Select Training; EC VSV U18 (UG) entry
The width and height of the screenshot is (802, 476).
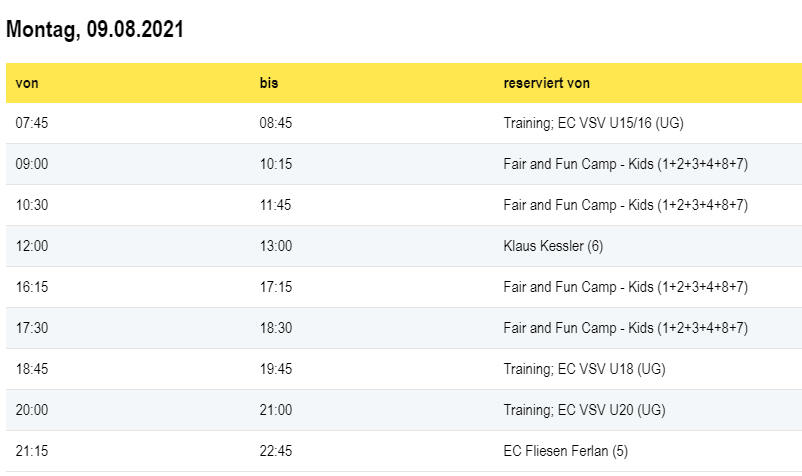pos(584,369)
